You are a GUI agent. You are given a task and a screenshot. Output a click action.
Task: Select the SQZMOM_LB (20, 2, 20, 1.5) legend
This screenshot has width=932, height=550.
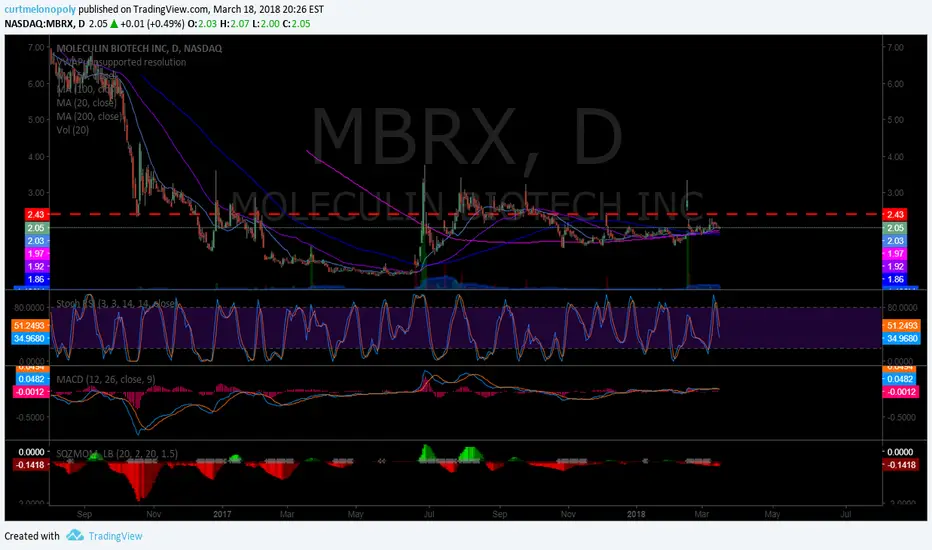tap(116, 454)
